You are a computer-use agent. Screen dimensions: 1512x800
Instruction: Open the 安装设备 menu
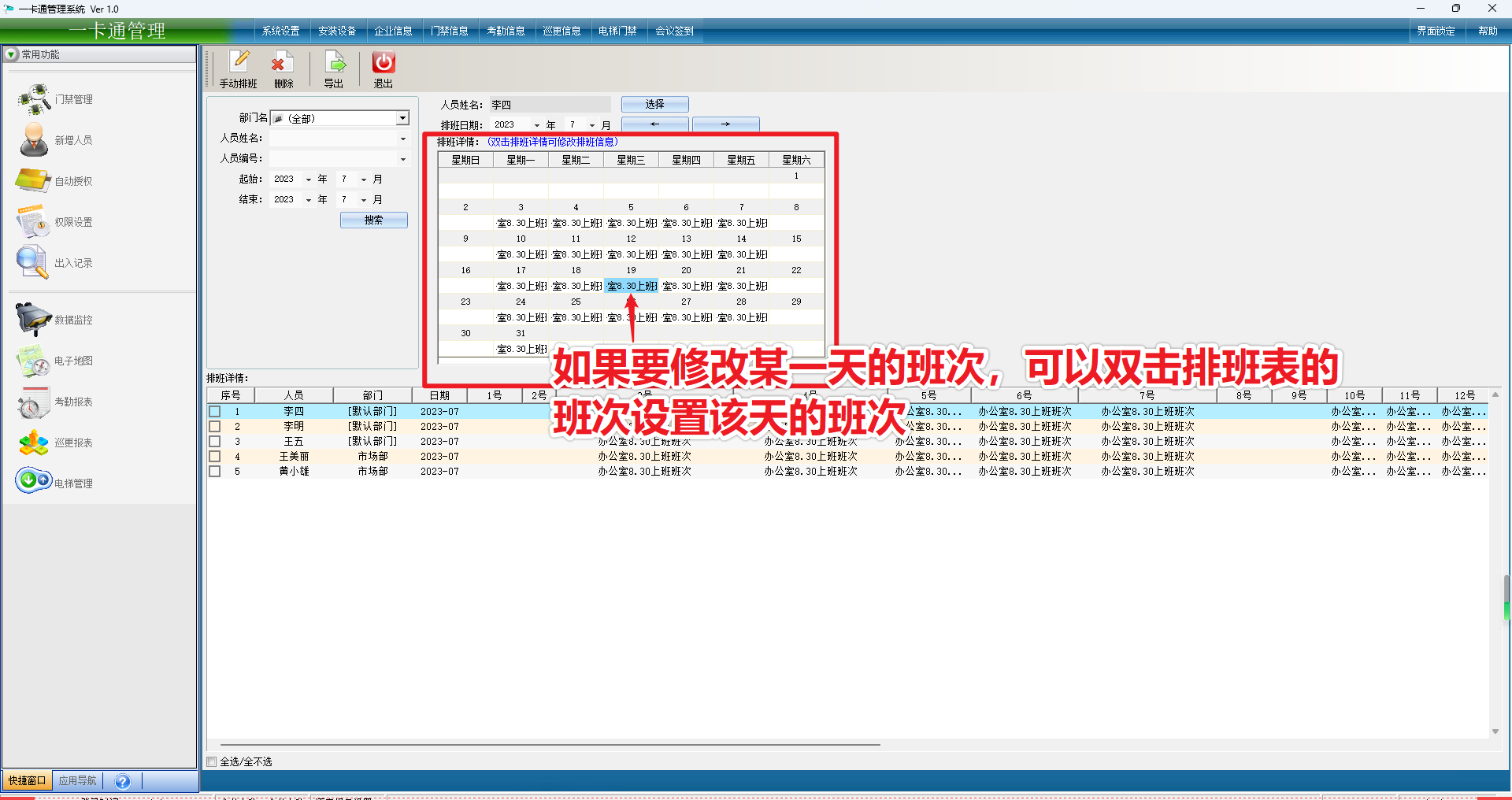click(337, 31)
